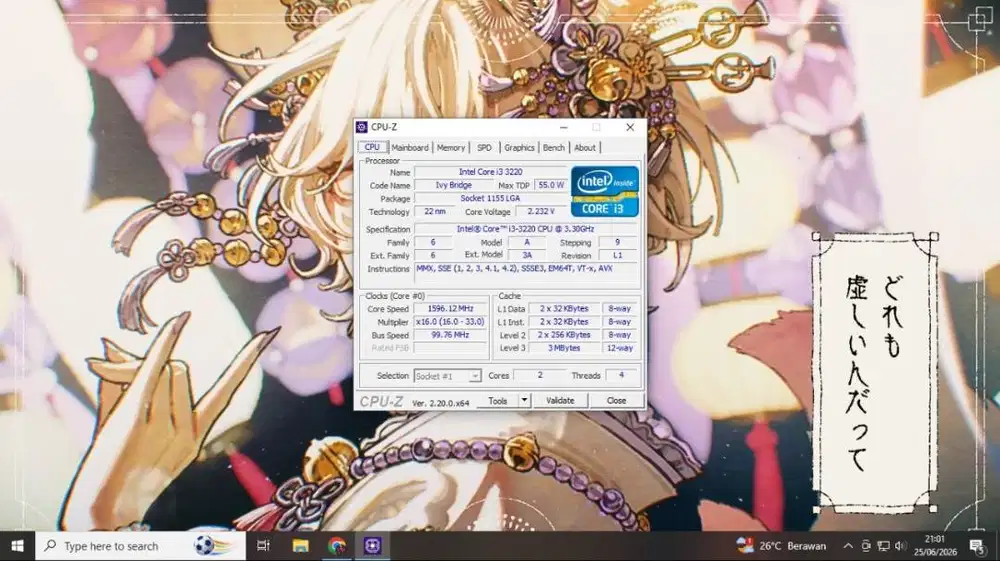Minimize the CPU-Z window
1000x561 pixels.
pyautogui.click(x=563, y=127)
